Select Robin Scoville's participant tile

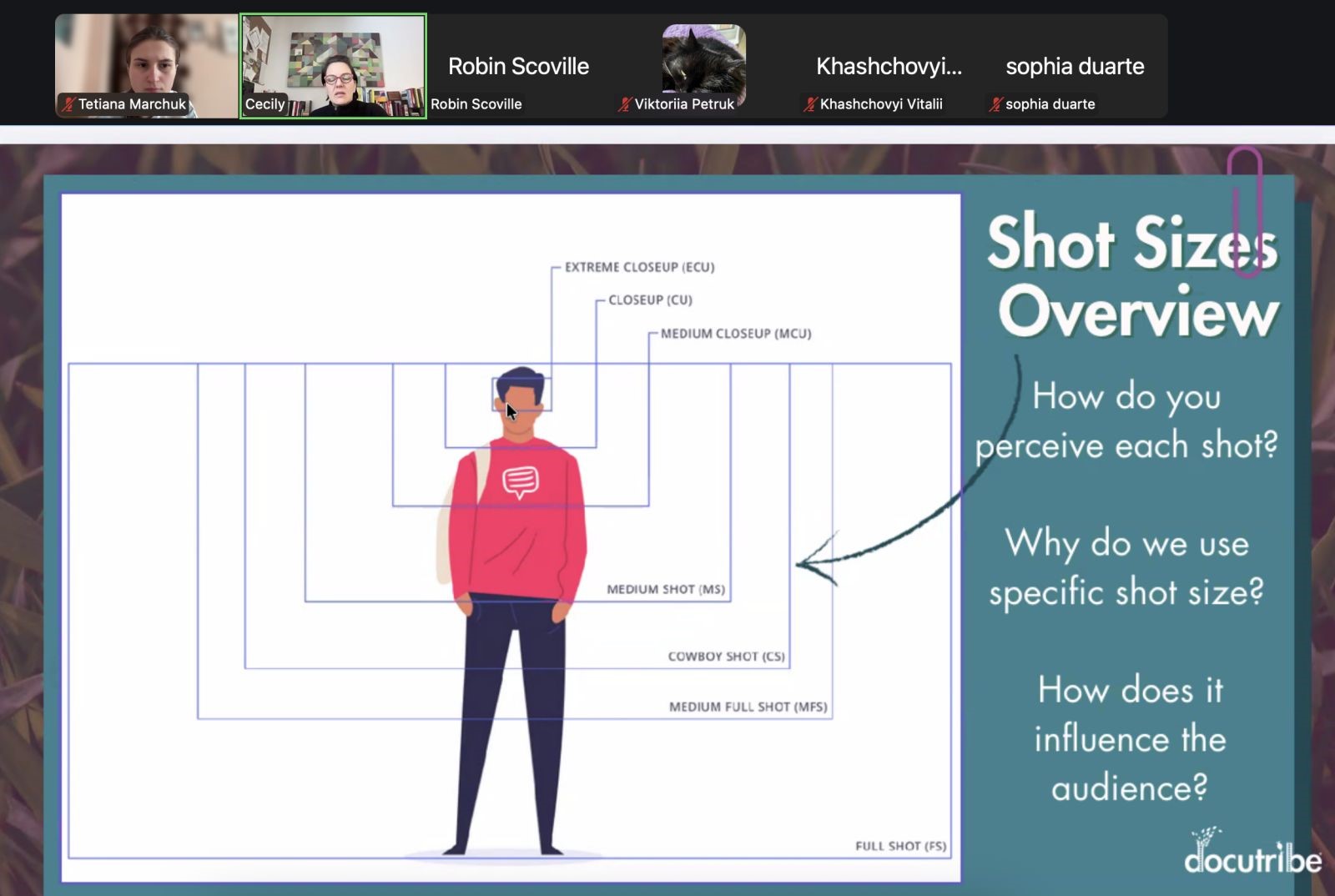click(518, 66)
